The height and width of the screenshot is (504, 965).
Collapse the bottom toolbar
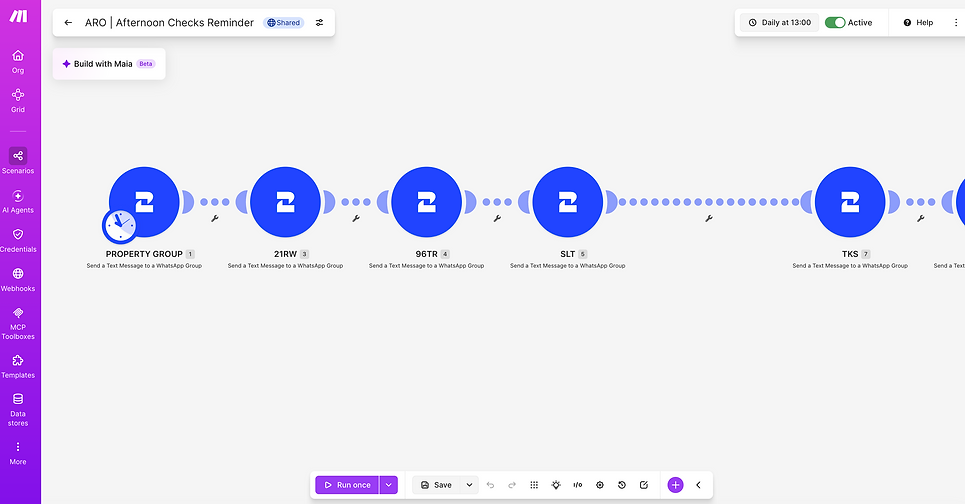pyautogui.click(x=699, y=485)
